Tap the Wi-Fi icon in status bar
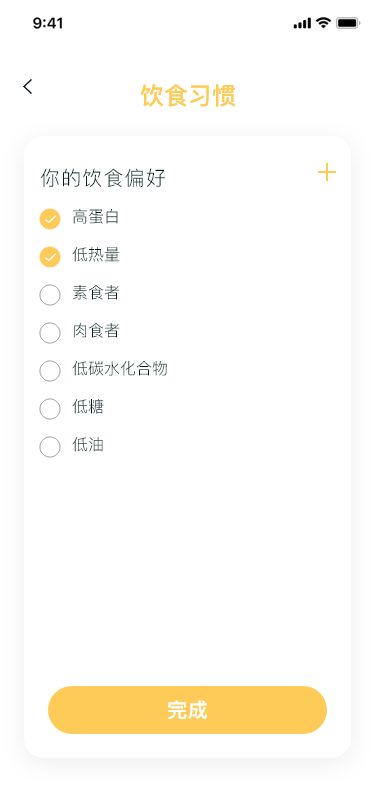The image size is (375, 812). 324,22
